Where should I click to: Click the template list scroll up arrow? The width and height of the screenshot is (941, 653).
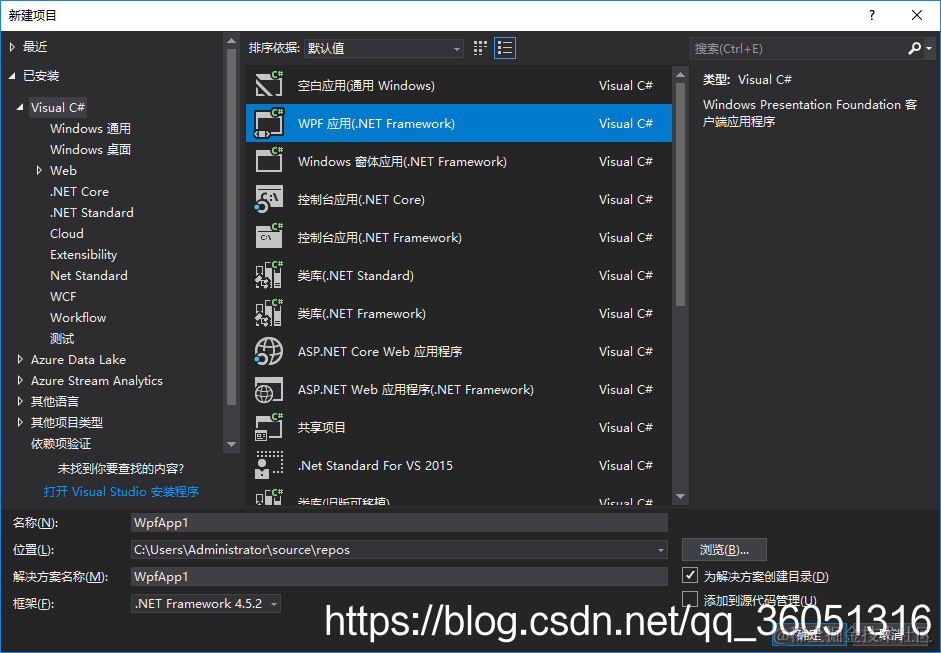(681, 75)
